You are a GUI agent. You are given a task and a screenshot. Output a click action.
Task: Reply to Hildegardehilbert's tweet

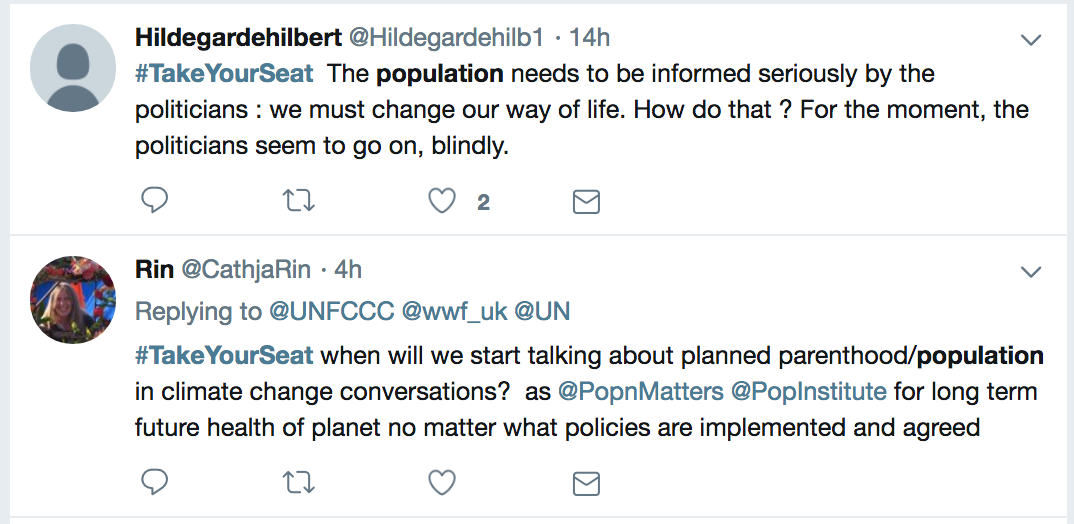153,202
